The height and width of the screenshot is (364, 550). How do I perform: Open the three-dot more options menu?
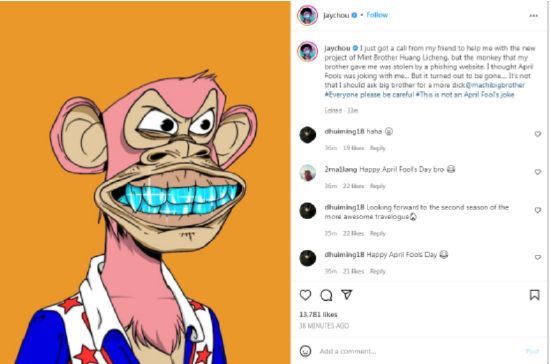point(534,15)
